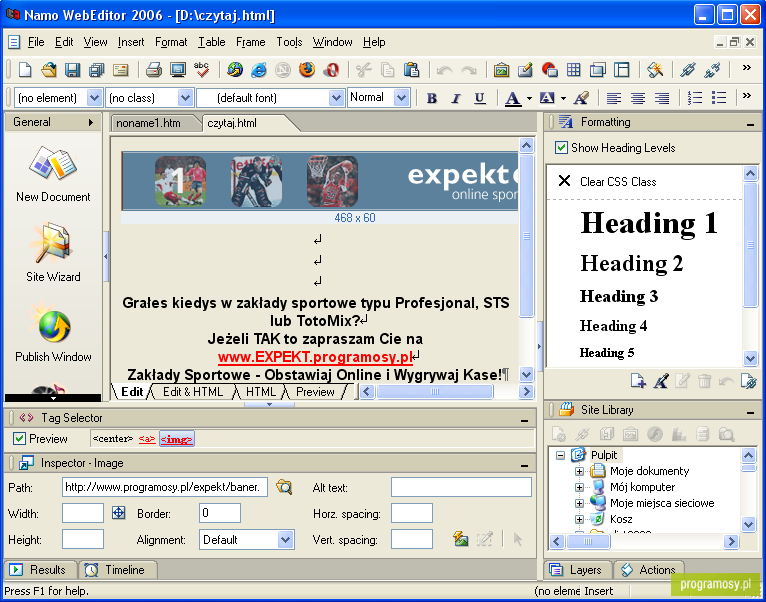
Task: Click the chain link hyperlink icon
Action: (x=688, y=70)
